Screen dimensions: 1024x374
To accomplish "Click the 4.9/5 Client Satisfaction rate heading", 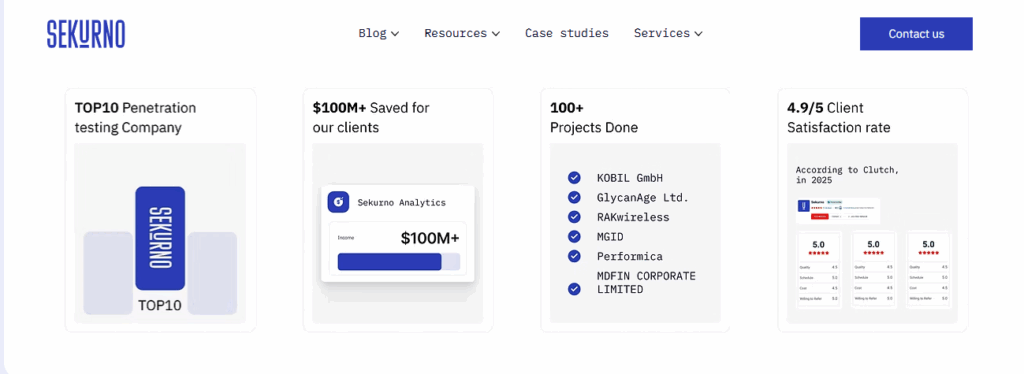I will pyautogui.click(x=839, y=117).
